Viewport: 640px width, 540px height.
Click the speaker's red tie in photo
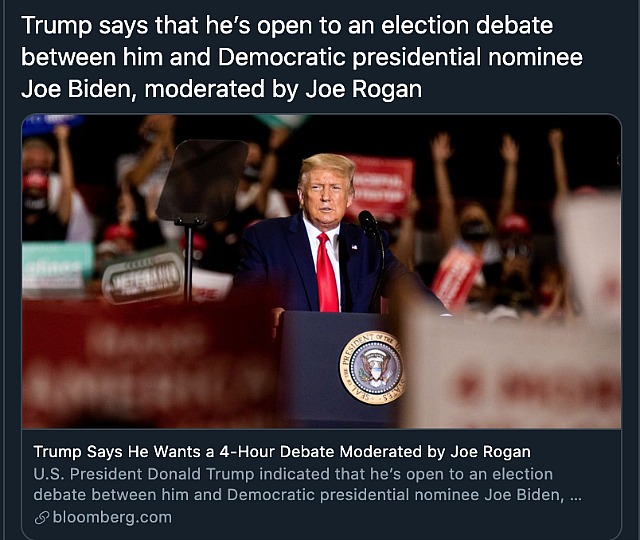pyautogui.click(x=327, y=273)
